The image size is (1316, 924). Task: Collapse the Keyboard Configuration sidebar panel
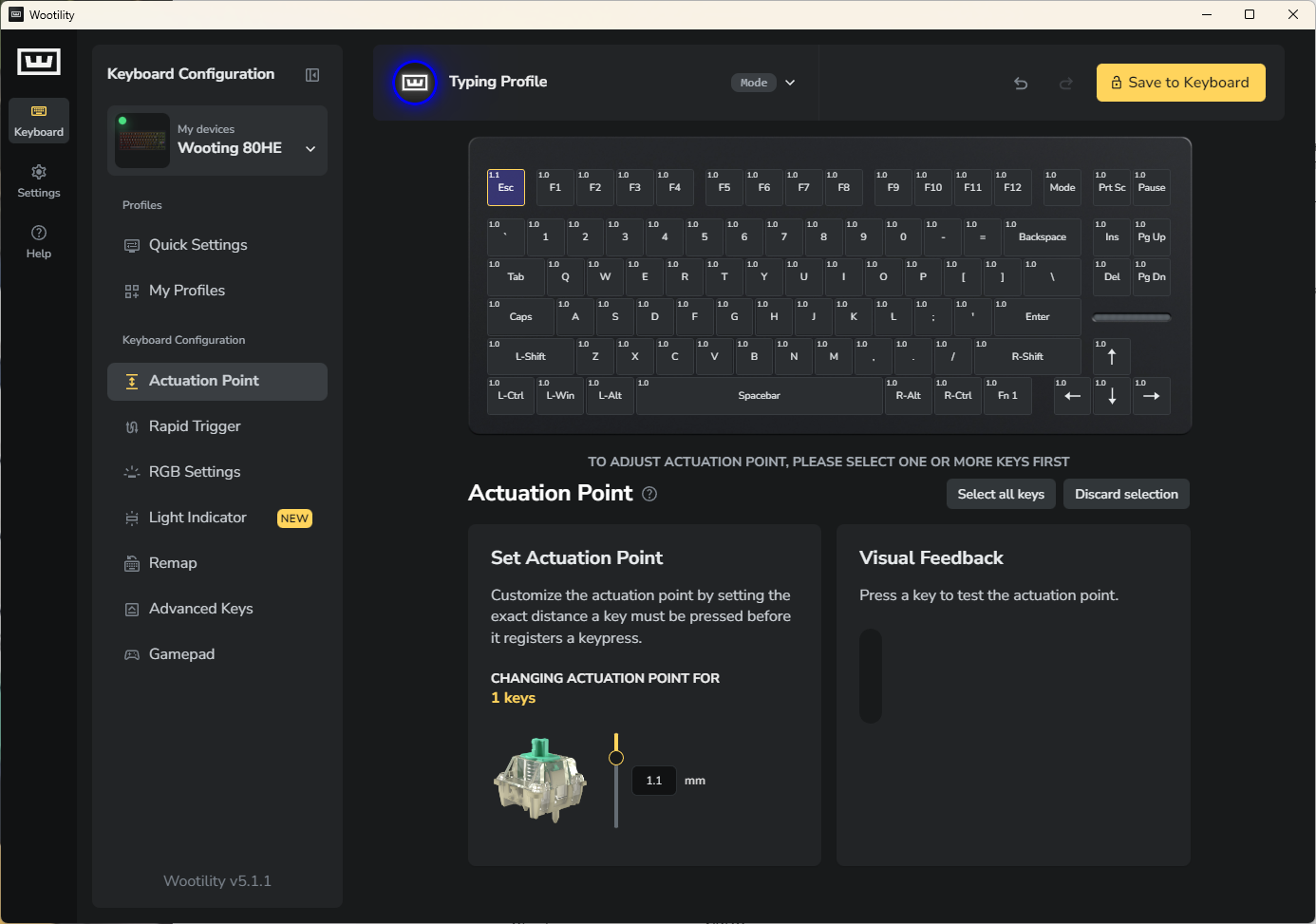[x=312, y=75]
